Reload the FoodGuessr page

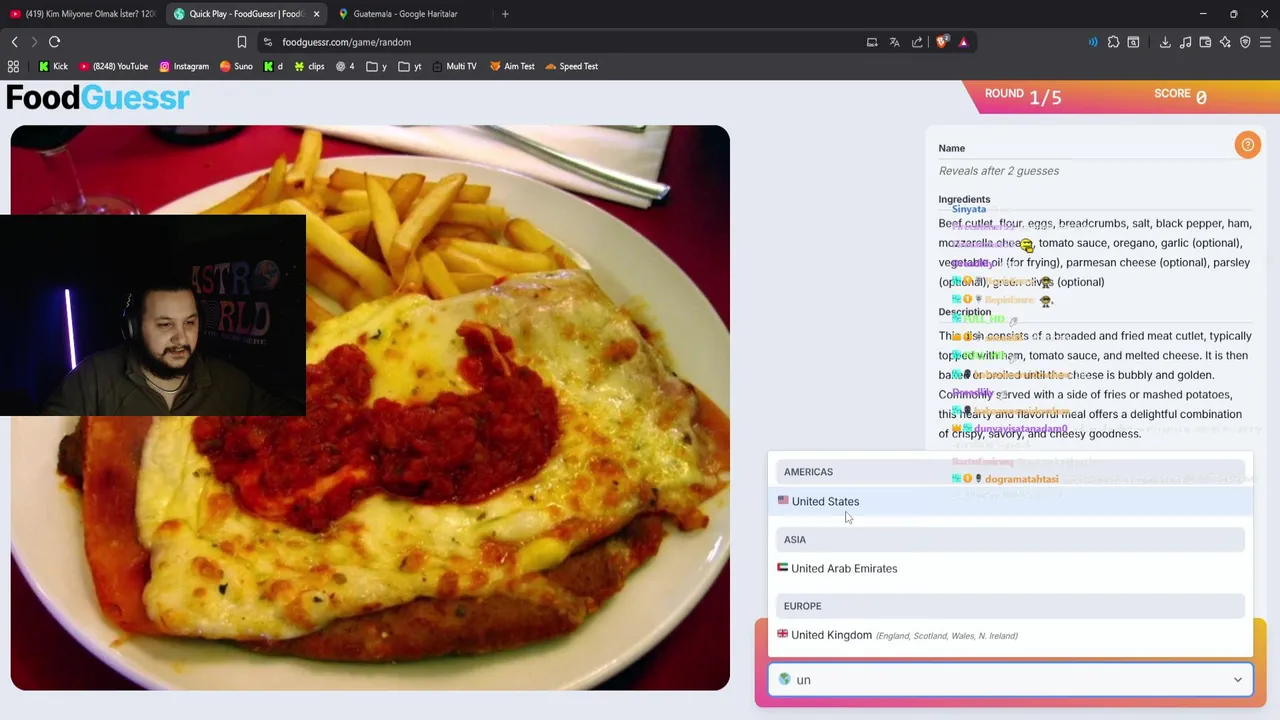(x=54, y=42)
